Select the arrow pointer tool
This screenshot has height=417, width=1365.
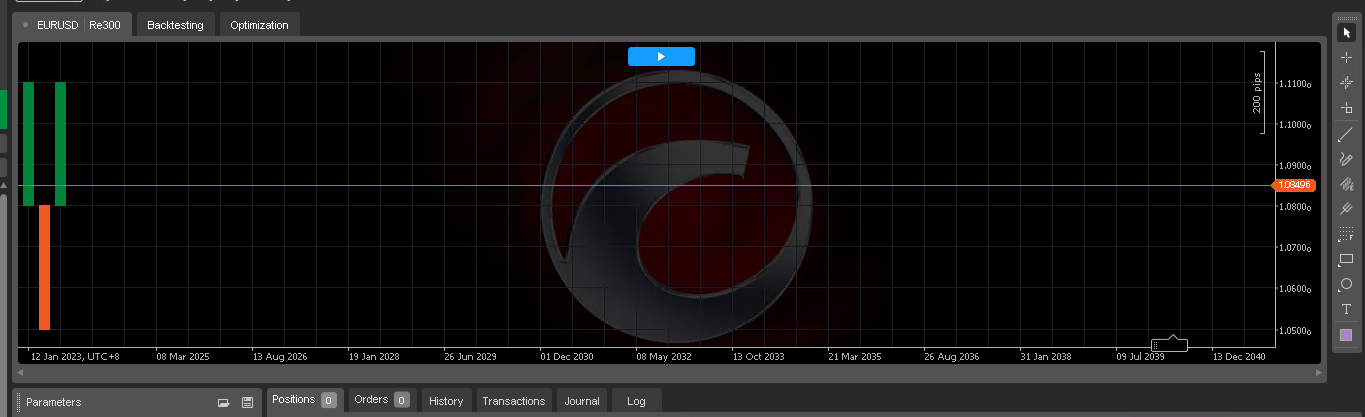coord(1346,33)
